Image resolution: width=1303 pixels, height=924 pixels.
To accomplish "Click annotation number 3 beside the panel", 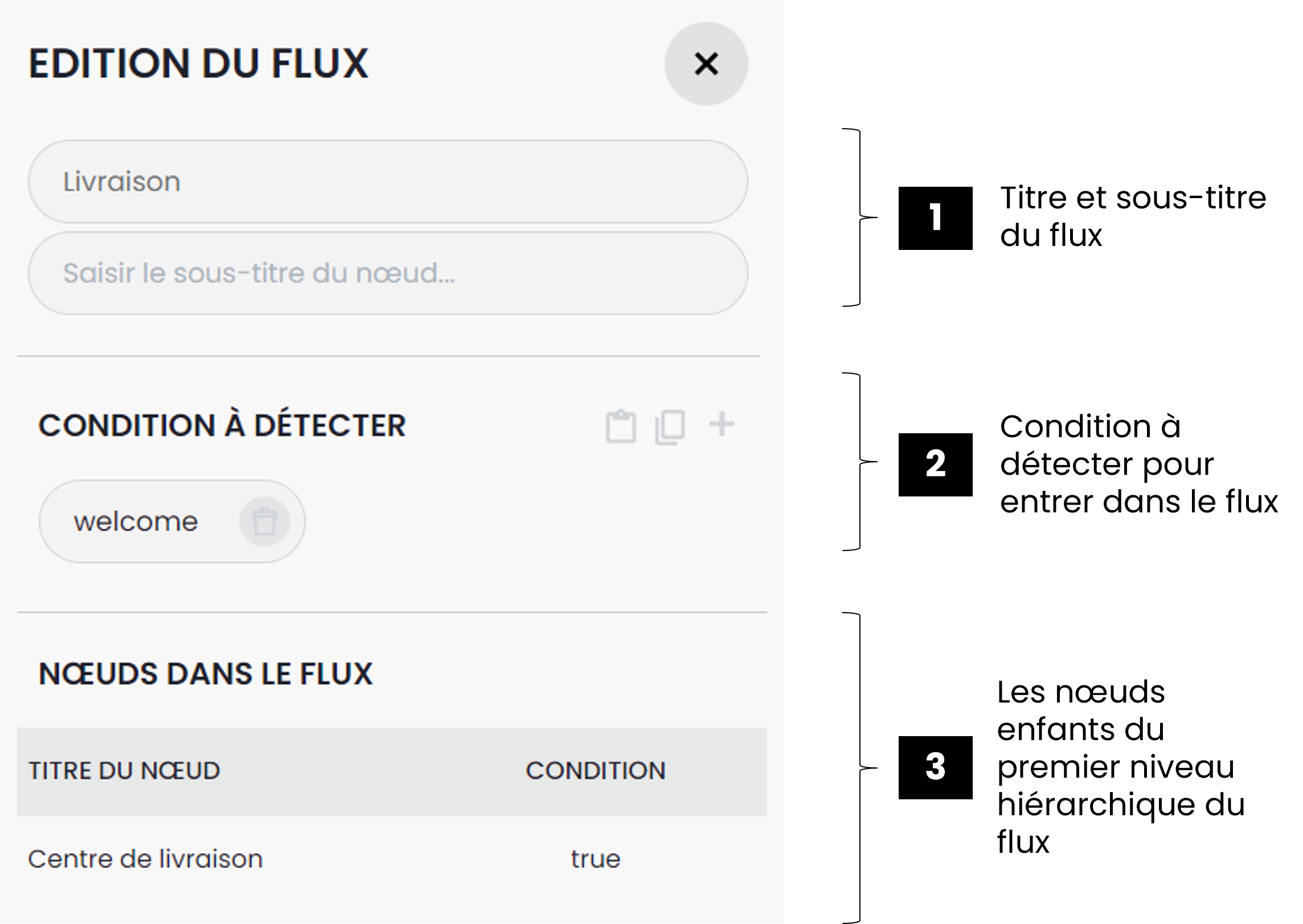I will [935, 766].
